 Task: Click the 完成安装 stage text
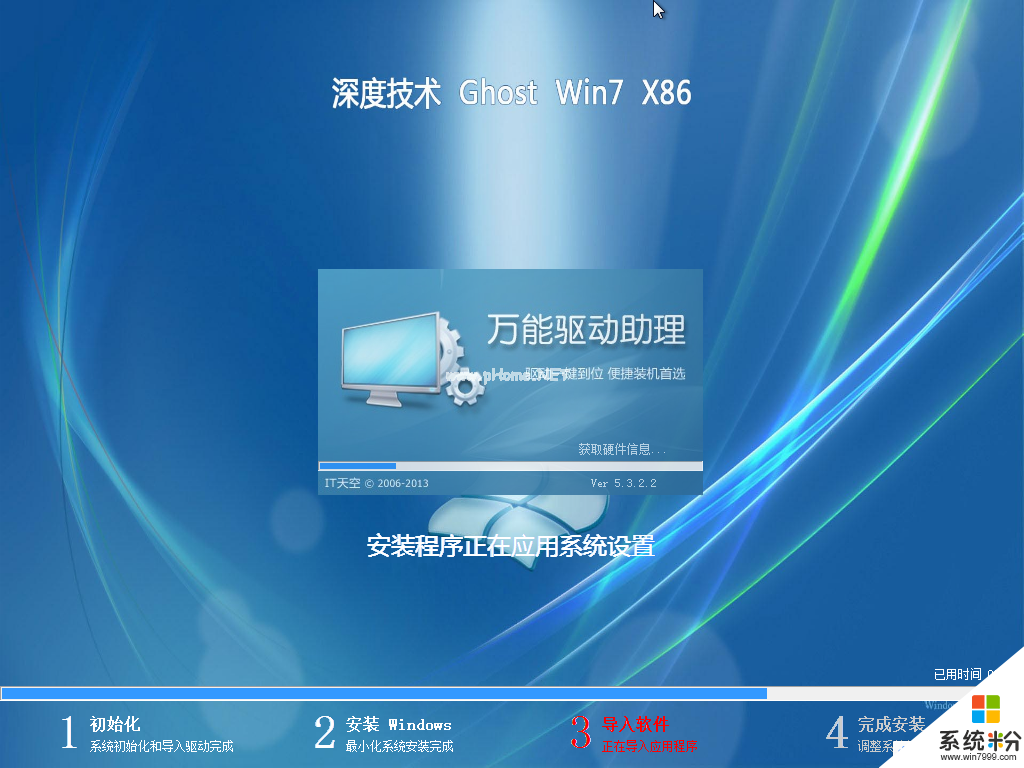point(889,722)
